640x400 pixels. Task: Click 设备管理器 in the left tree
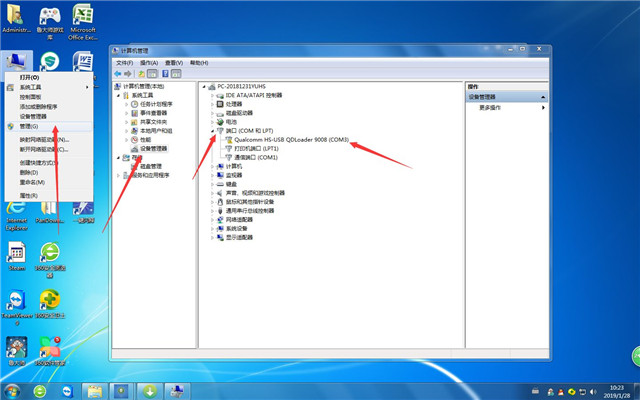click(x=153, y=148)
